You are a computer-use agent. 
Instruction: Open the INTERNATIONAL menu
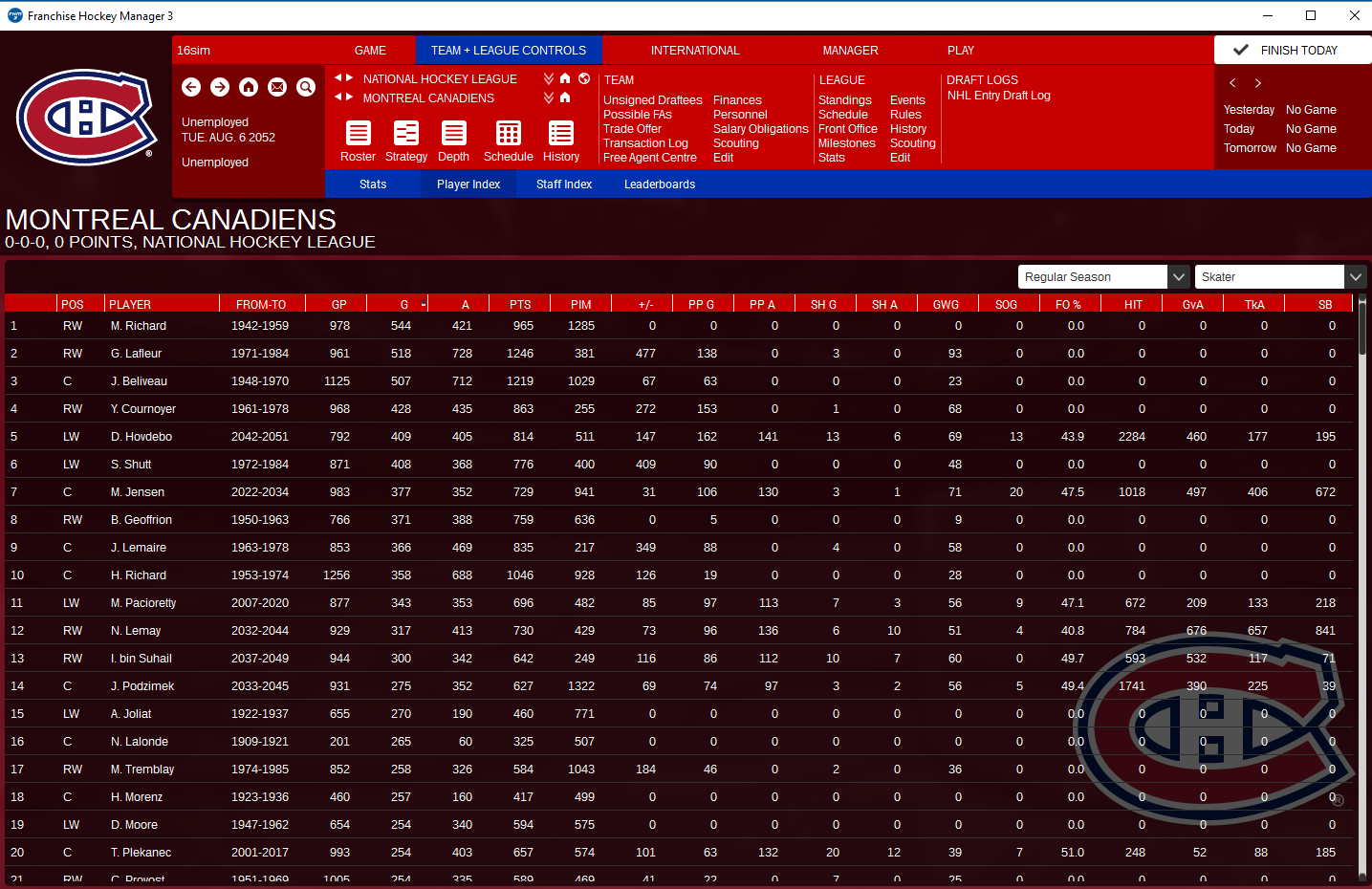[x=695, y=51]
